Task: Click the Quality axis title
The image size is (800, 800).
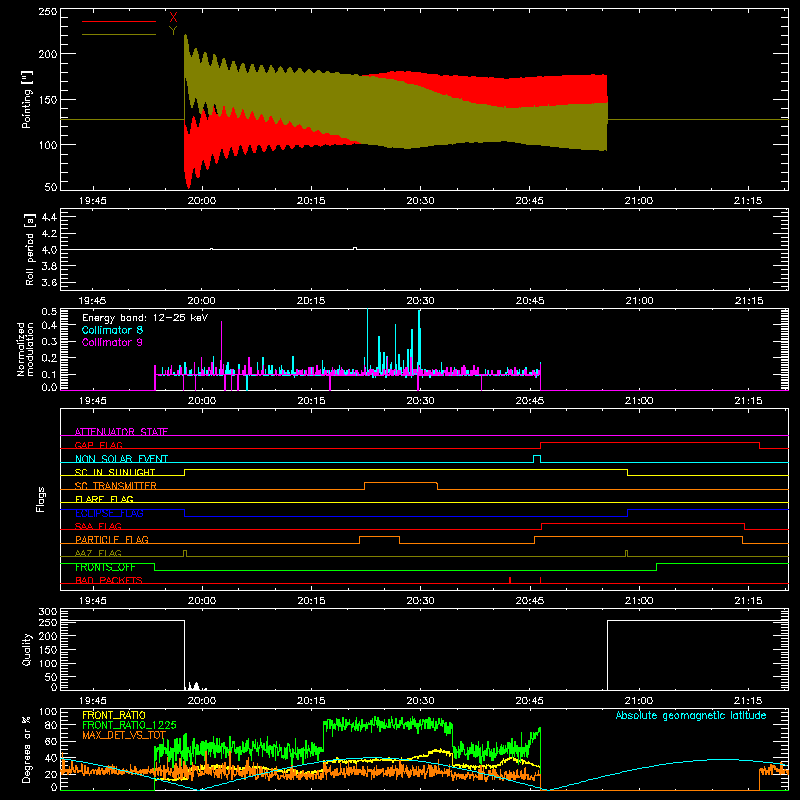Action: [27, 649]
